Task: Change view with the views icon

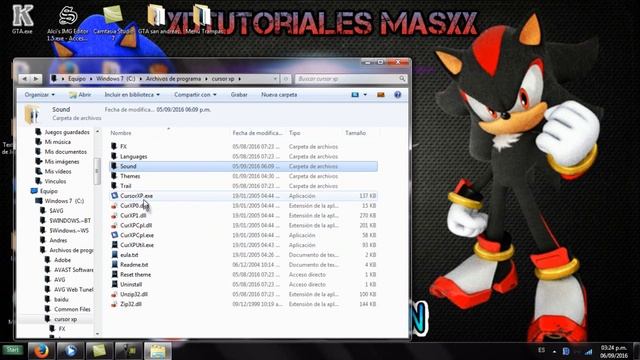Action: 355,95
